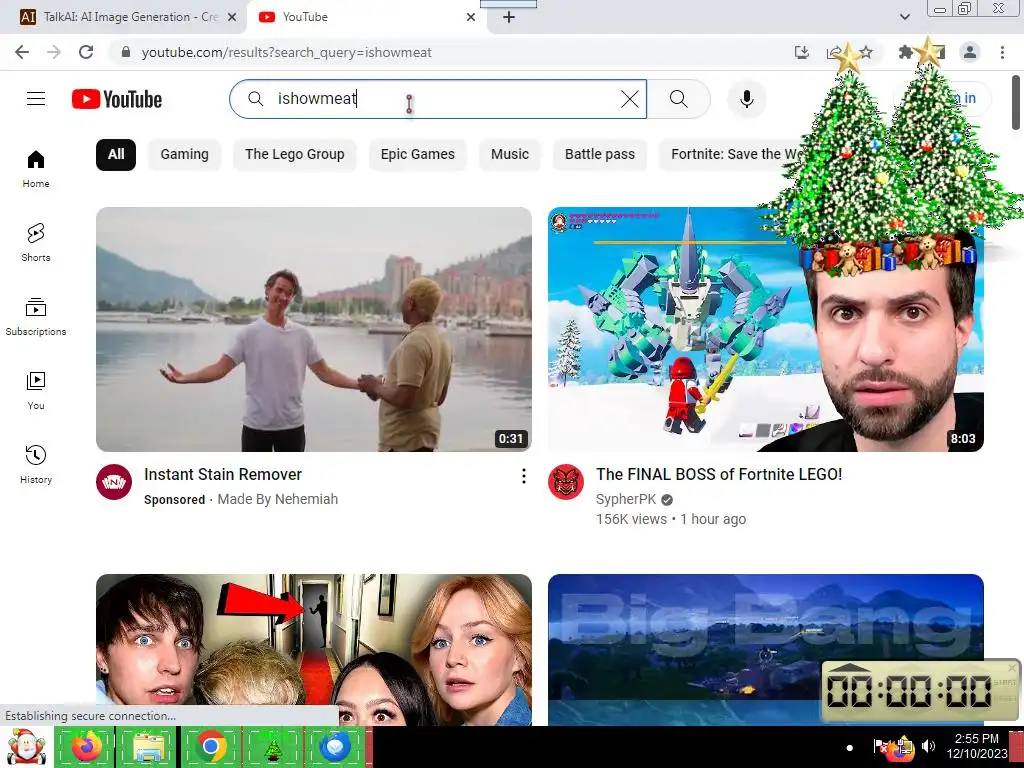Select The Lego Group filter chip
1024x768 pixels.
coord(295,155)
